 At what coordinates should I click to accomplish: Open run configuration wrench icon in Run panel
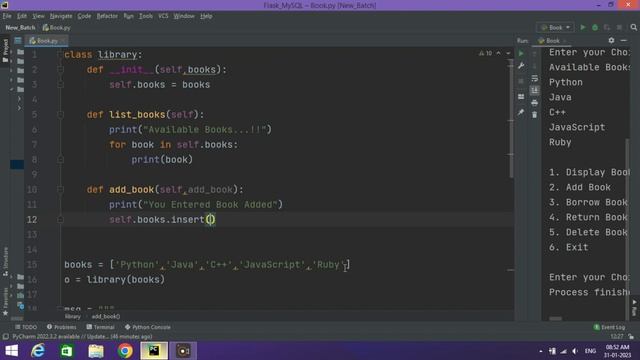521,66
